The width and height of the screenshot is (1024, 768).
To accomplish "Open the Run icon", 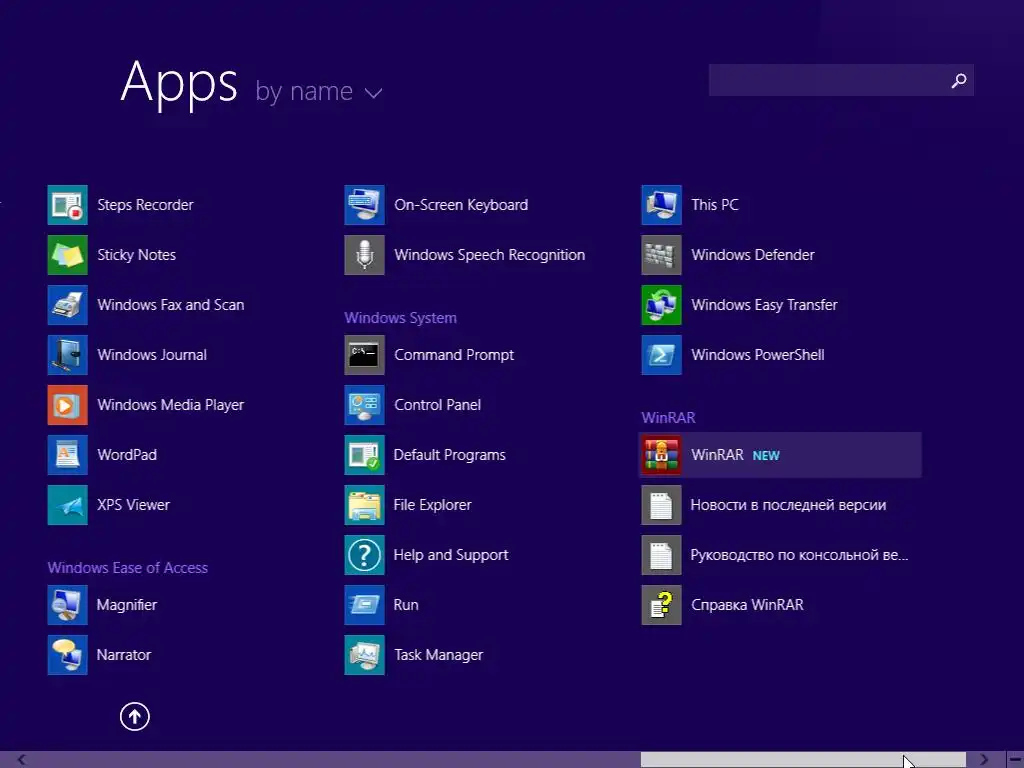I will [x=364, y=605].
